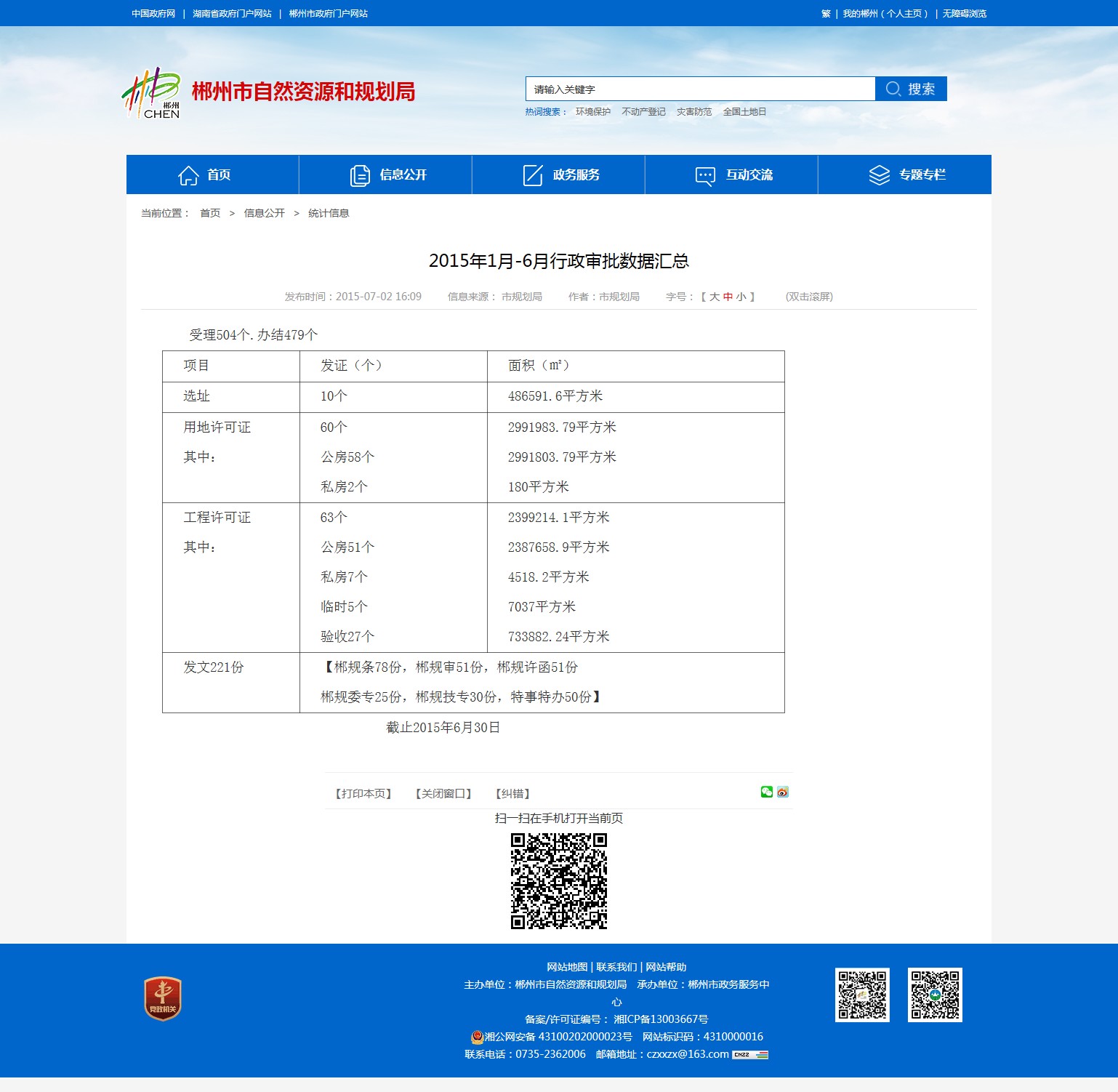1118x1092 pixels.
Task: Open 湘ICP备13003667号 record link
Action: [661, 1019]
